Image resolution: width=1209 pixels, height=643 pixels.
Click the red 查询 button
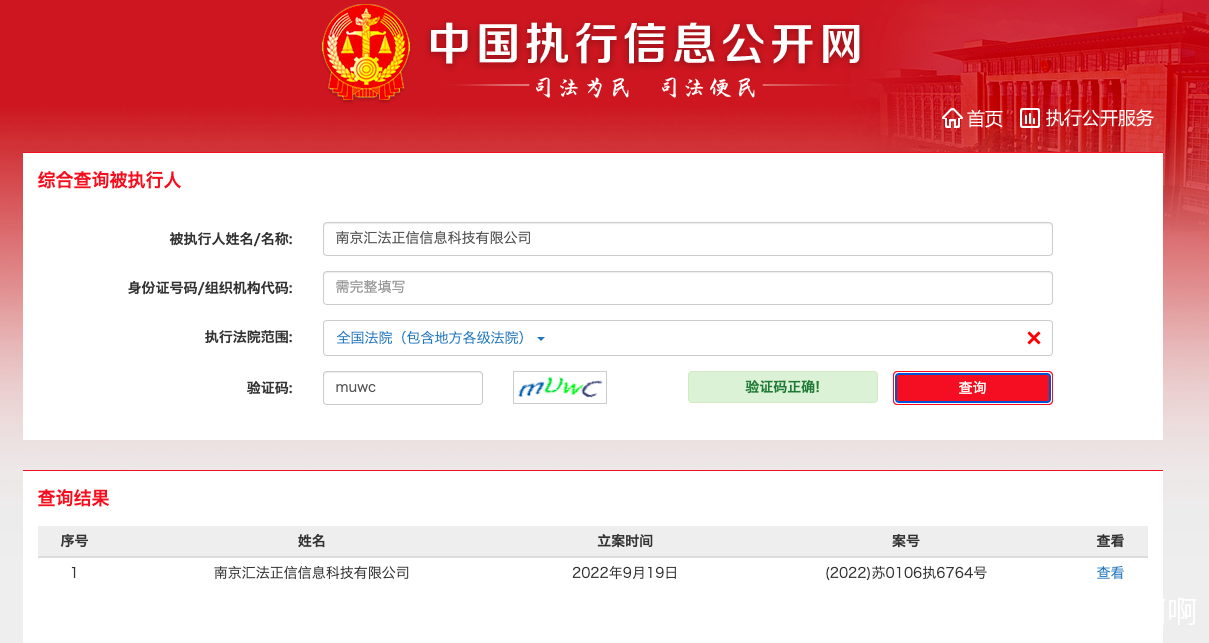click(x=972, y=388)
